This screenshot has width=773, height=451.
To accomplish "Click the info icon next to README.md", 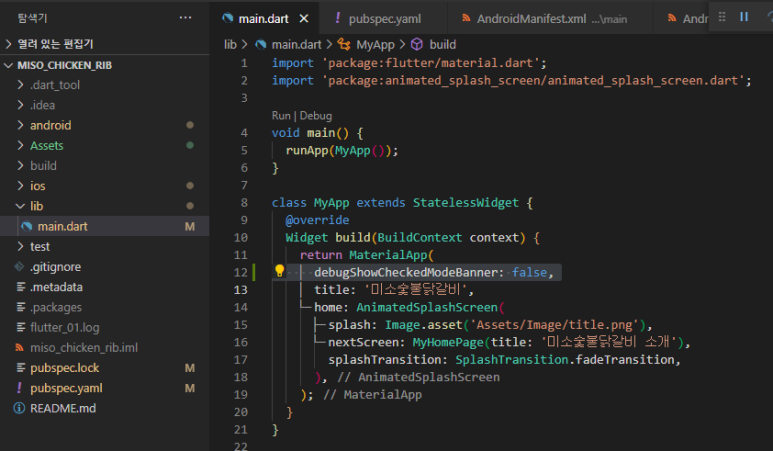I will (x=19, y=408).
